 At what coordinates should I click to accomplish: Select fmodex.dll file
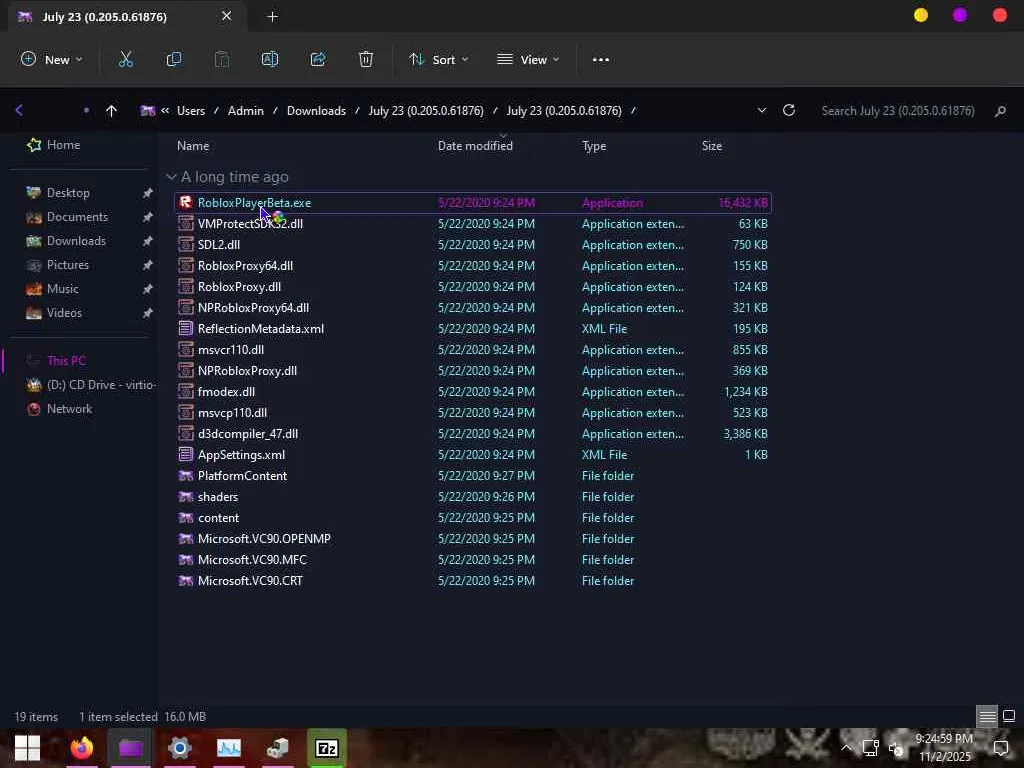pyautogui.click(x=473, y=392)
